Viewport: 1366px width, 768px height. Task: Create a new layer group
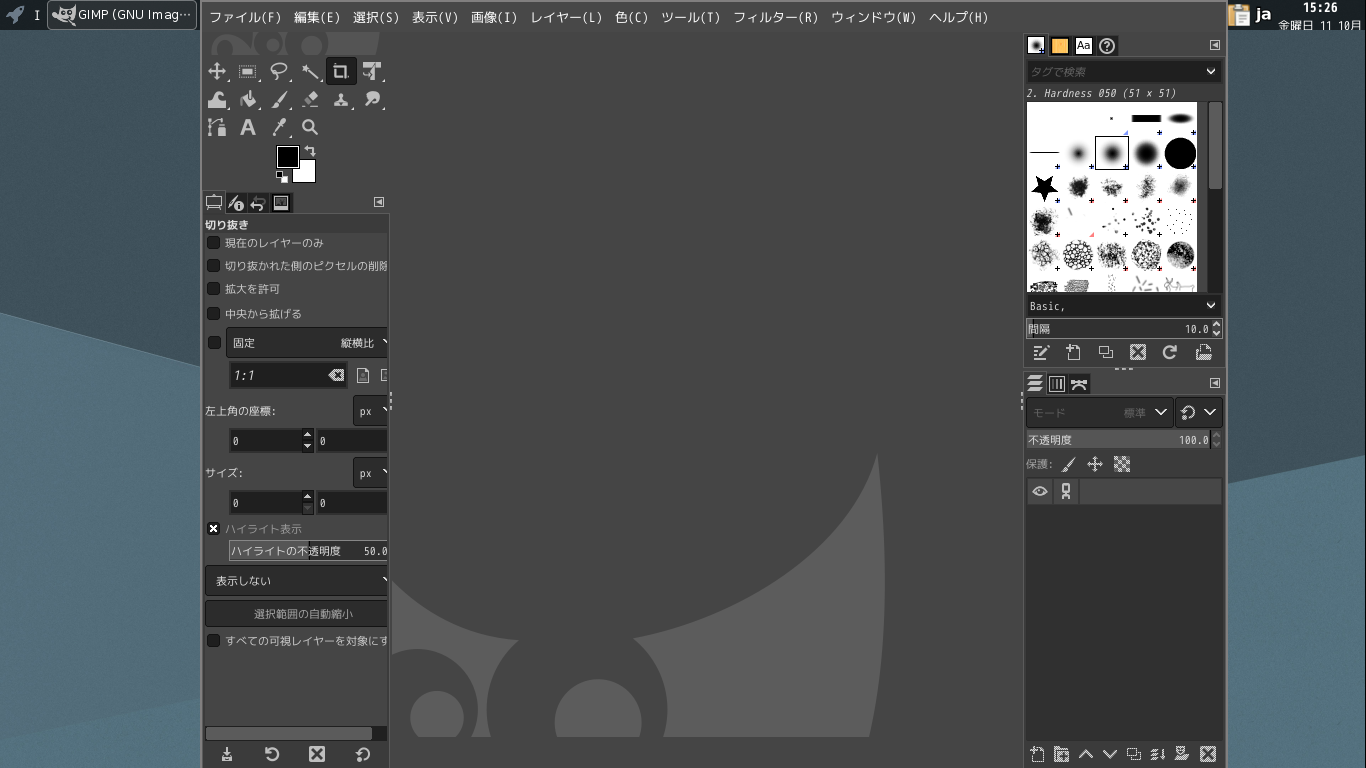[x=1061, y=754]
